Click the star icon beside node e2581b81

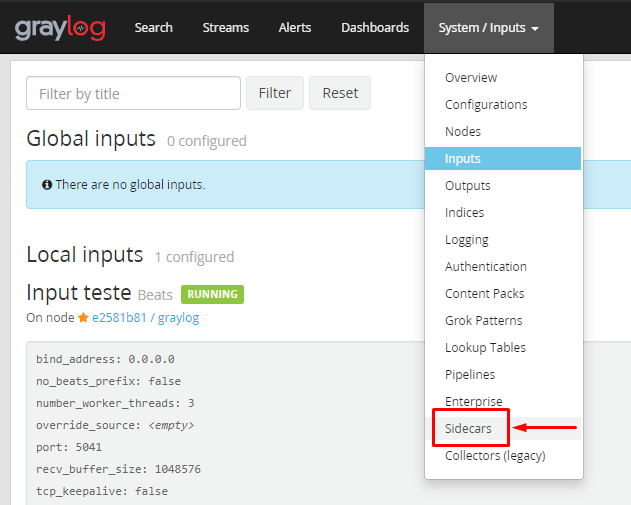tap(84, 317)
